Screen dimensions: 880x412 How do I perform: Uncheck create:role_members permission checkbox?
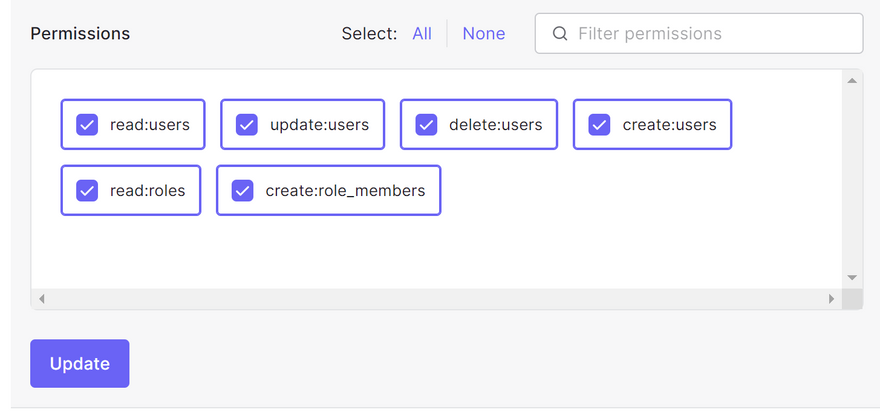tap(243, 190)
